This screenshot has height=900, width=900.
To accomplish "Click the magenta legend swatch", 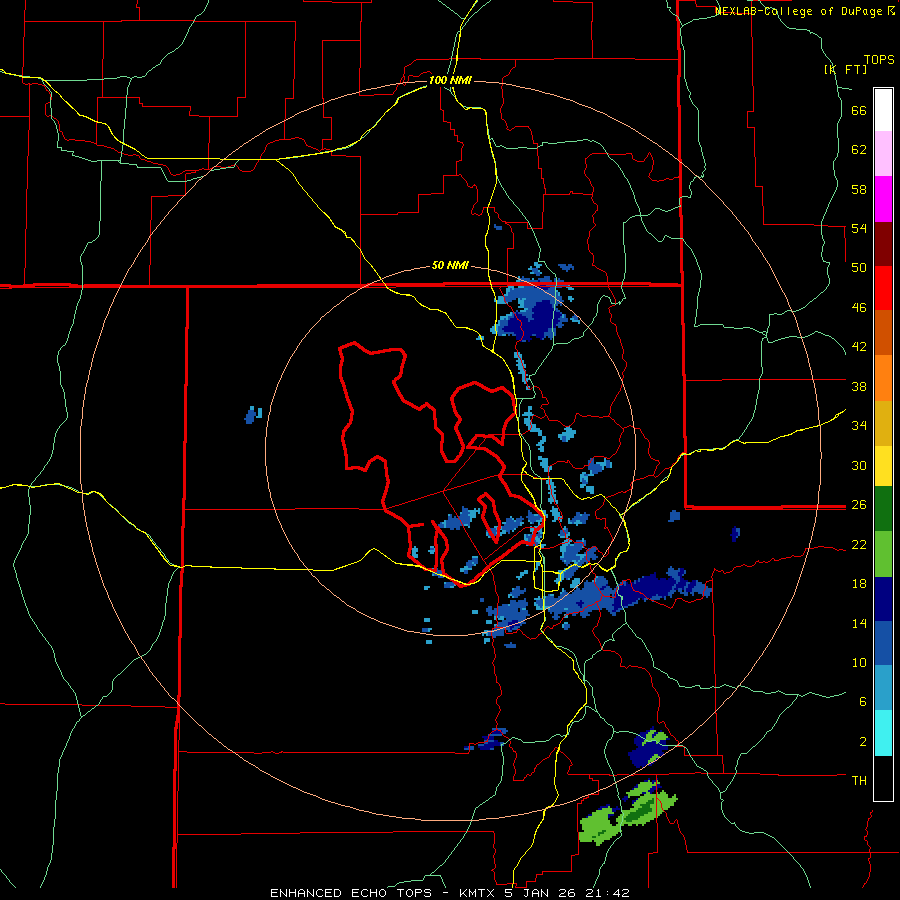I will (883, 199).
